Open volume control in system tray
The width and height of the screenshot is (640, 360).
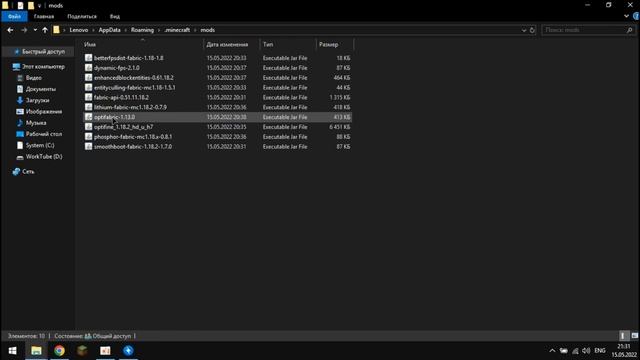coord(586,351)
